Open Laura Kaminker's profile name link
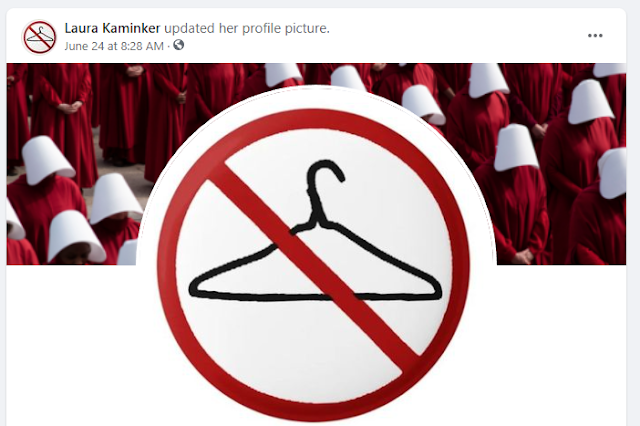The height and width of the screenshot is (426, 640). click(112, 29)
